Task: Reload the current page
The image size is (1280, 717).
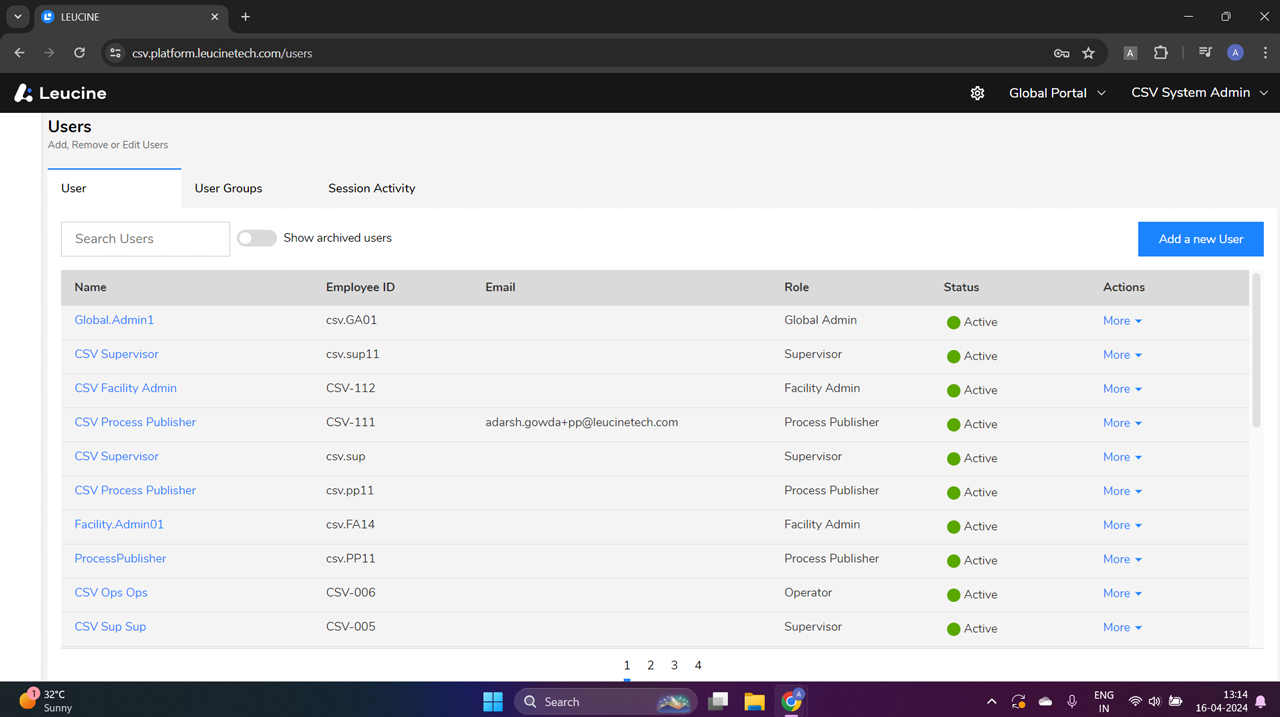Action: click(79, 53)
